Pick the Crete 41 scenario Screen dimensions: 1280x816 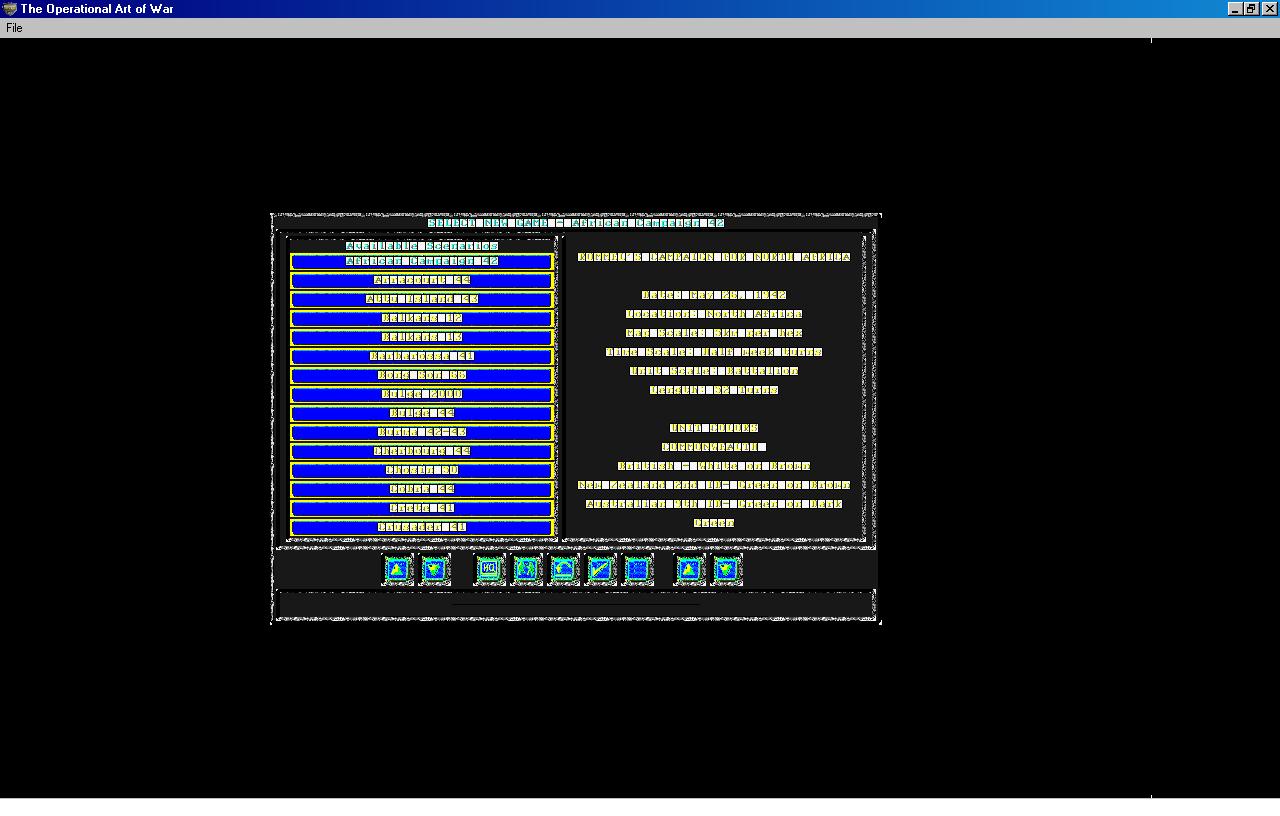point(422,509)
